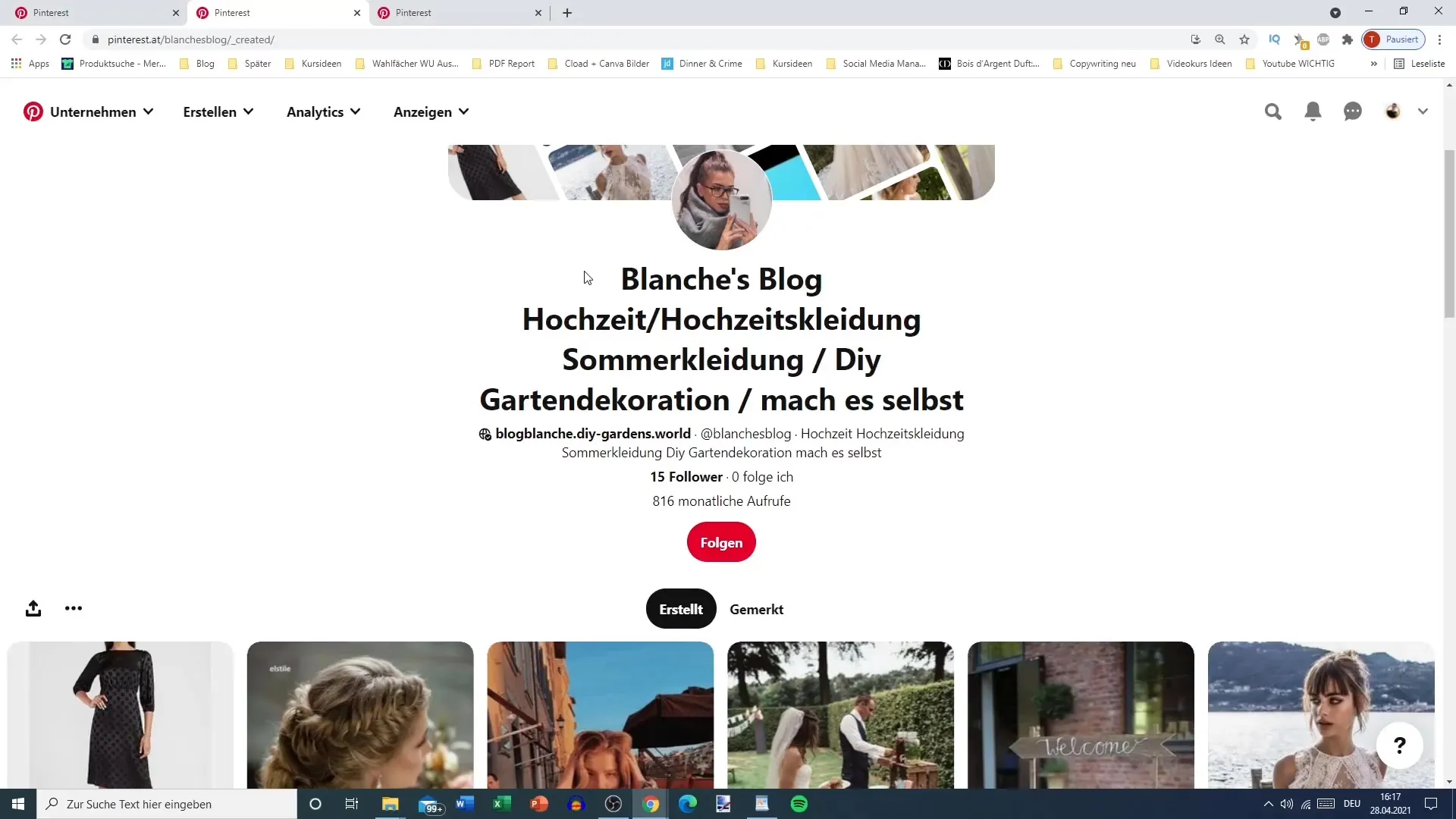Toggle the Anzeigen menu open
The image size is (1456, 819).
coord(431,112)
